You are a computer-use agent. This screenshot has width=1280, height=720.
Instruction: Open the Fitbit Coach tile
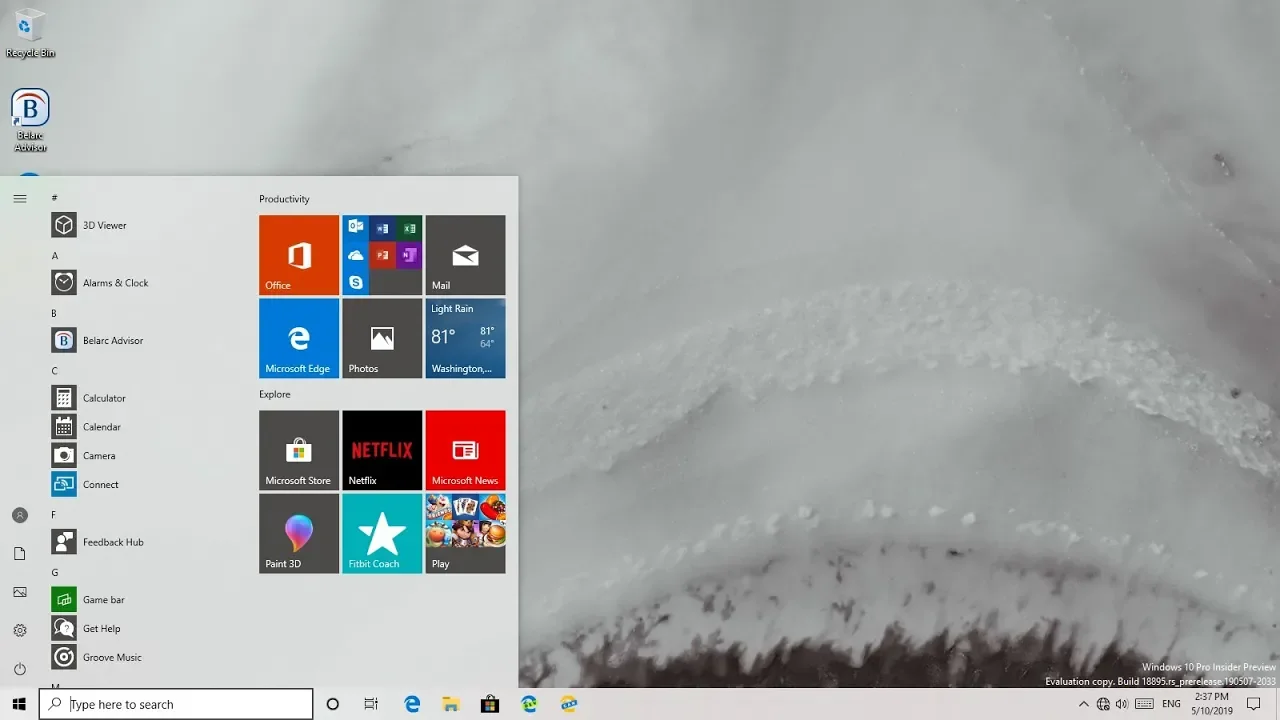click(382, 533)
